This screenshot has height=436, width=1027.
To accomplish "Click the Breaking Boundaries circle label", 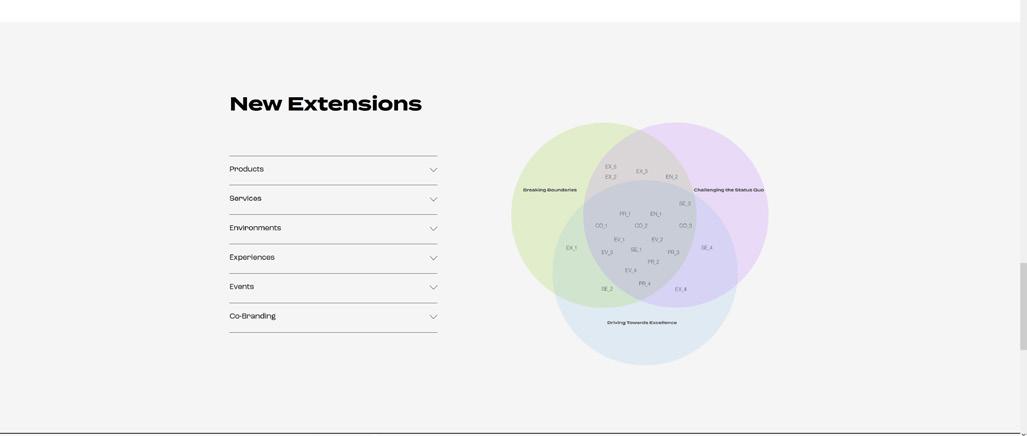I will click(549, 190).
